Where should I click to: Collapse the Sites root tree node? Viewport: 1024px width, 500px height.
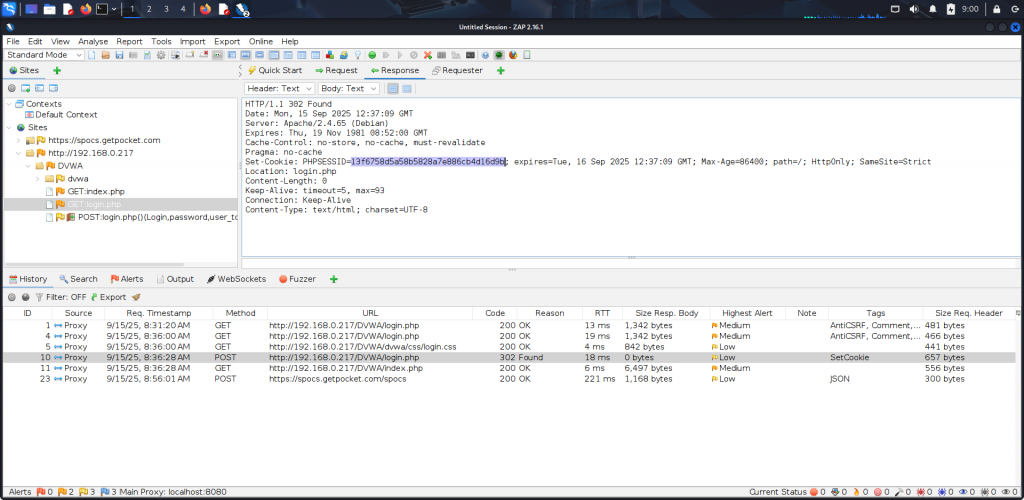point(8,127)
